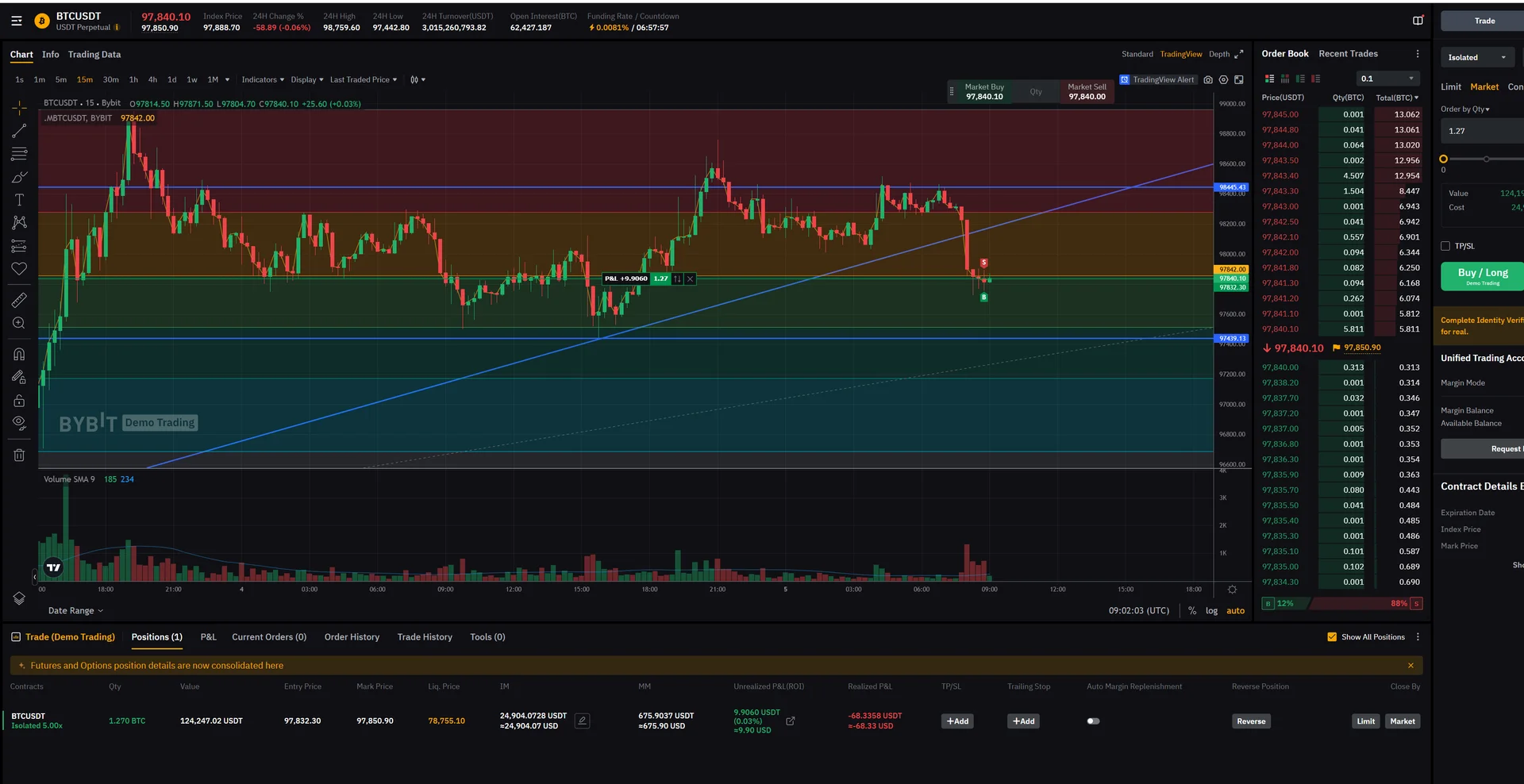Screen dimensions: 1524x784
Task: Adjust the order quantity slider handle
Action: pos(1444,159)
